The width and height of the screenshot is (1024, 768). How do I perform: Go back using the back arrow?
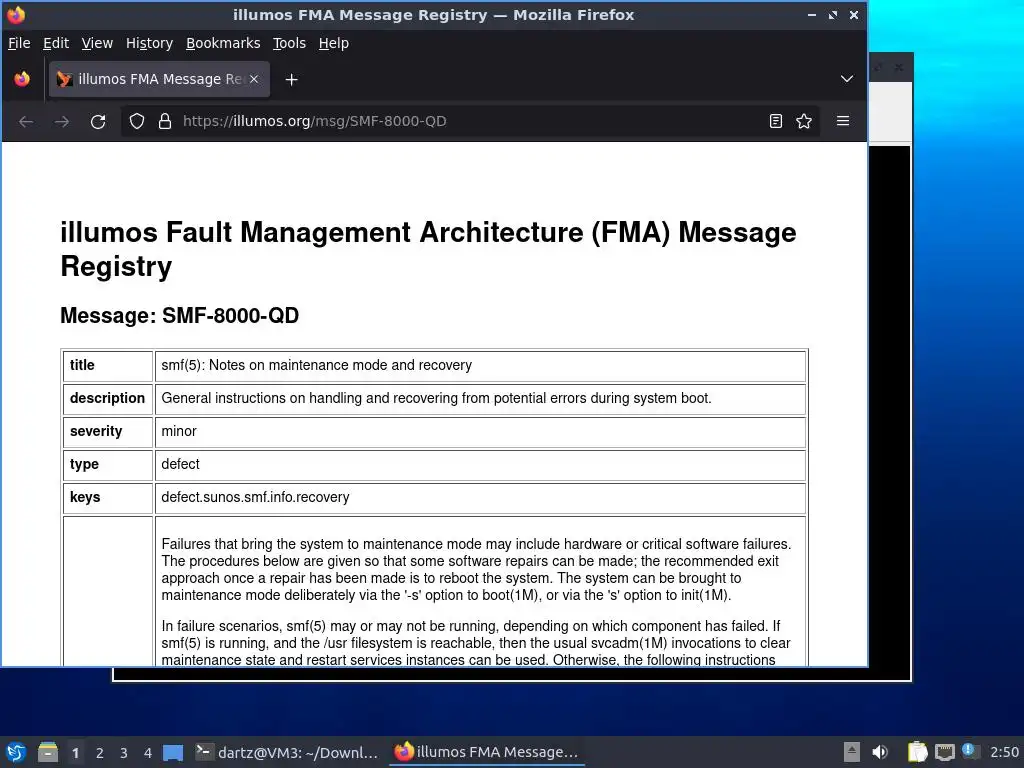click(26, 121)
